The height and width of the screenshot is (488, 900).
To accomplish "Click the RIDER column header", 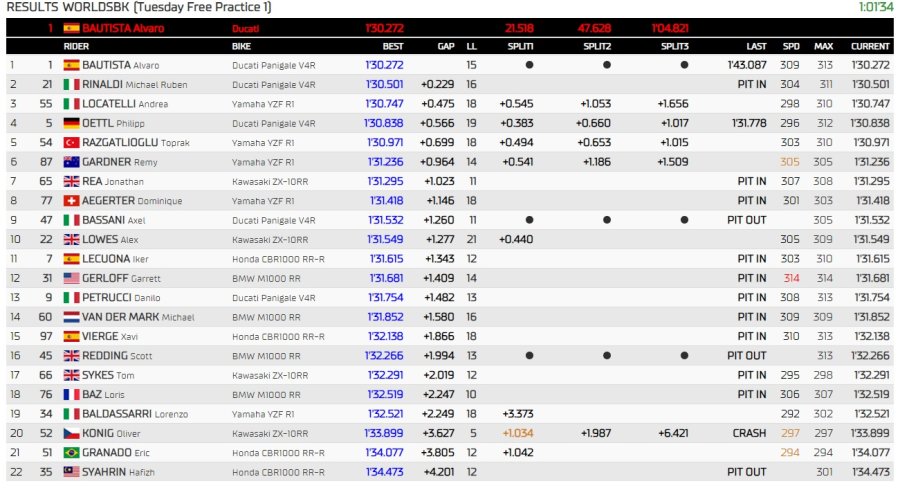I will (x=76, y=46).
